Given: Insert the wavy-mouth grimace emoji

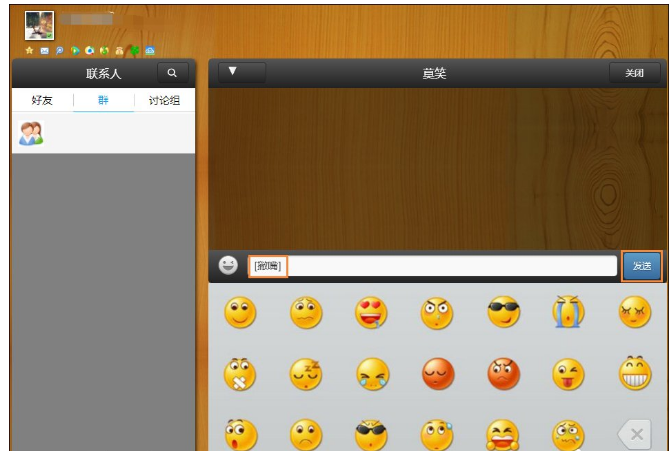Looking at the screenshot, I should point(306,312).
